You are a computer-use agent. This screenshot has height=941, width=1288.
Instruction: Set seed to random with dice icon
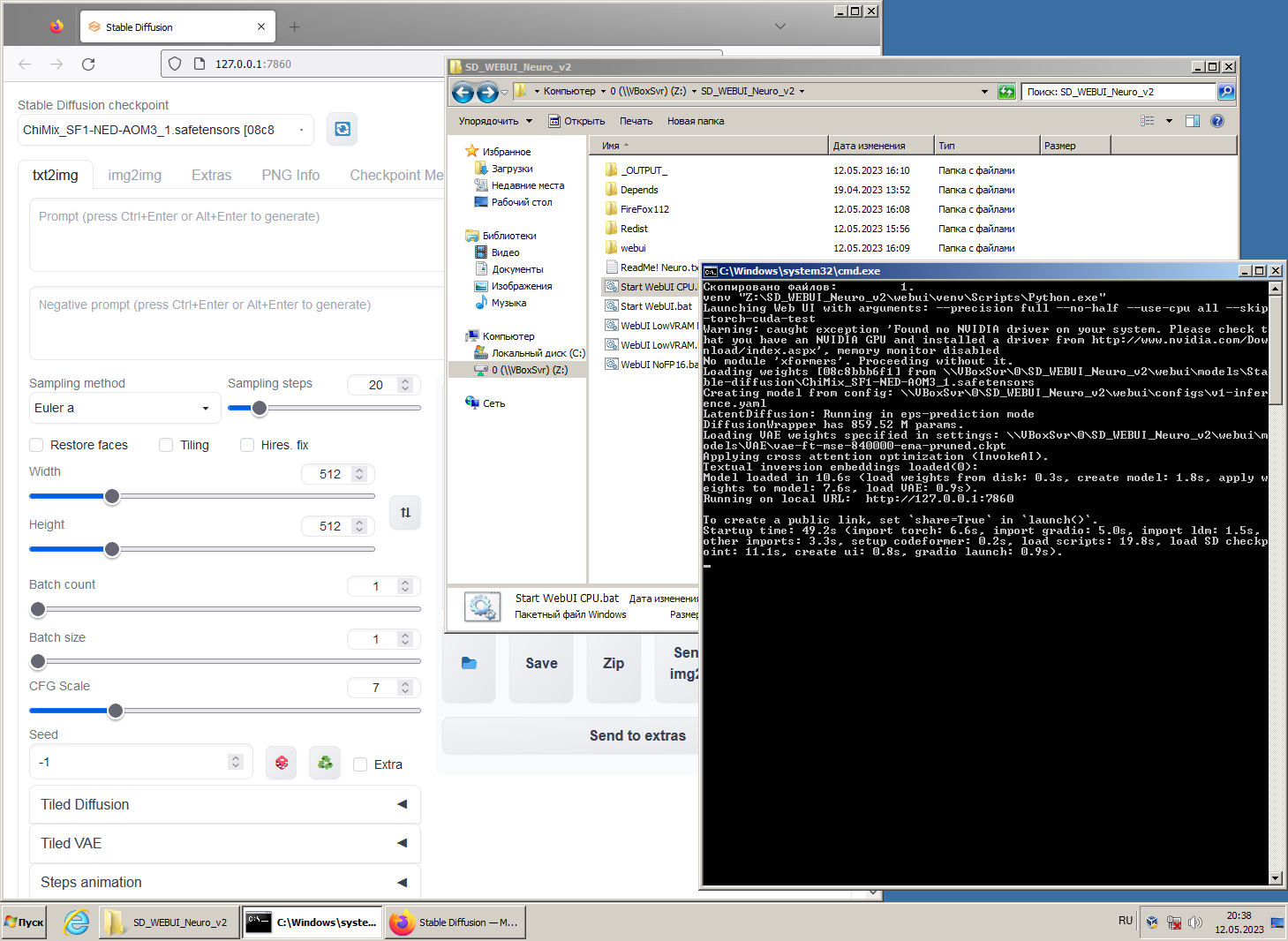(x=282, y=762)
